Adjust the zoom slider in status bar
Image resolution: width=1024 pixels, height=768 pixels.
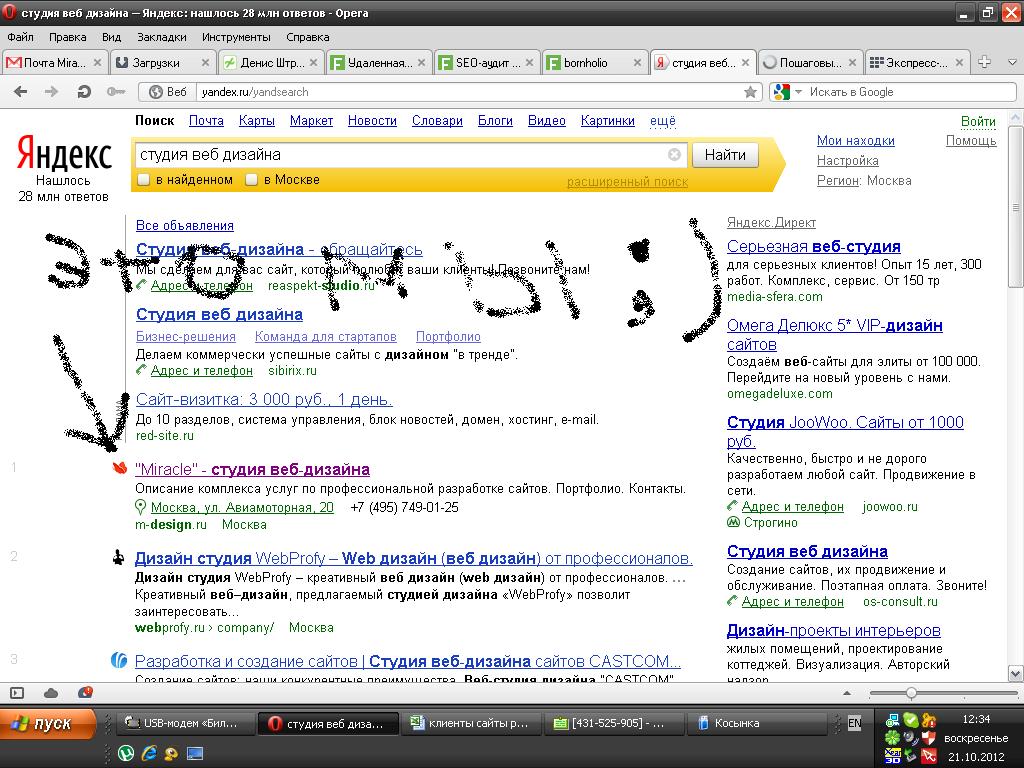click(911, 693)
